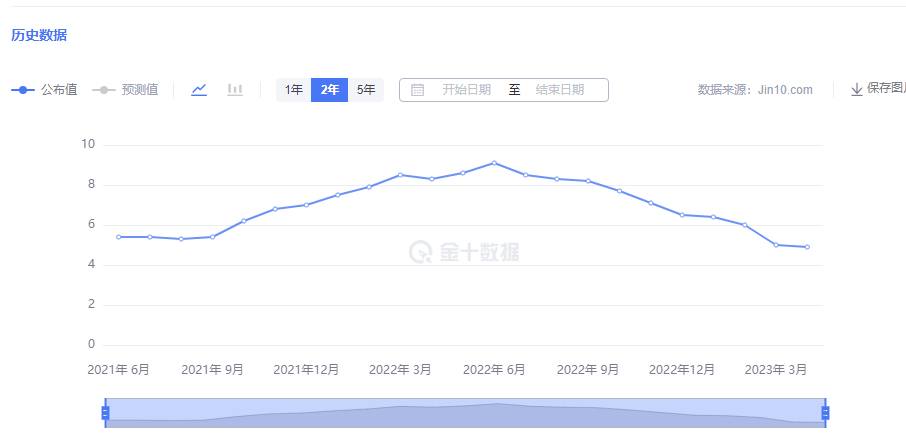The image size is (906, 441).
Task: Switch to bar chart view icon
Action: click(235, 90)
